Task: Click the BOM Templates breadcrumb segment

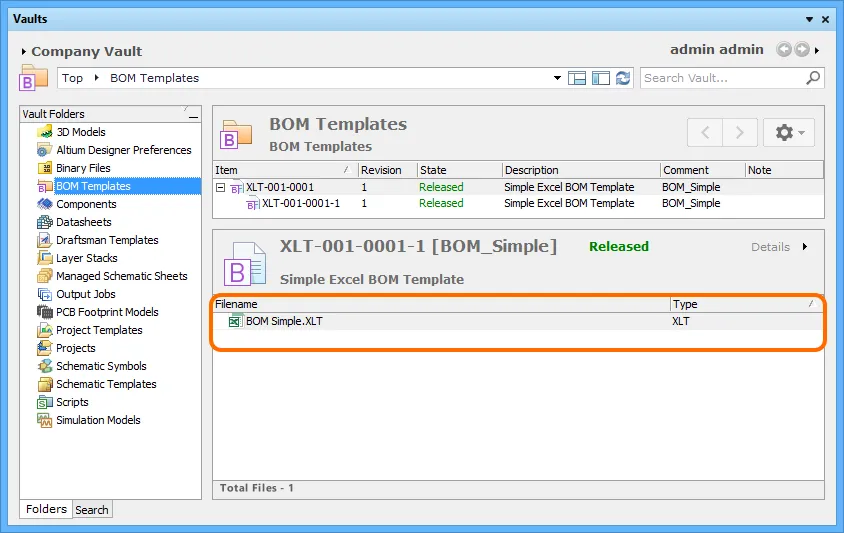Action: [x=154, y=78]
